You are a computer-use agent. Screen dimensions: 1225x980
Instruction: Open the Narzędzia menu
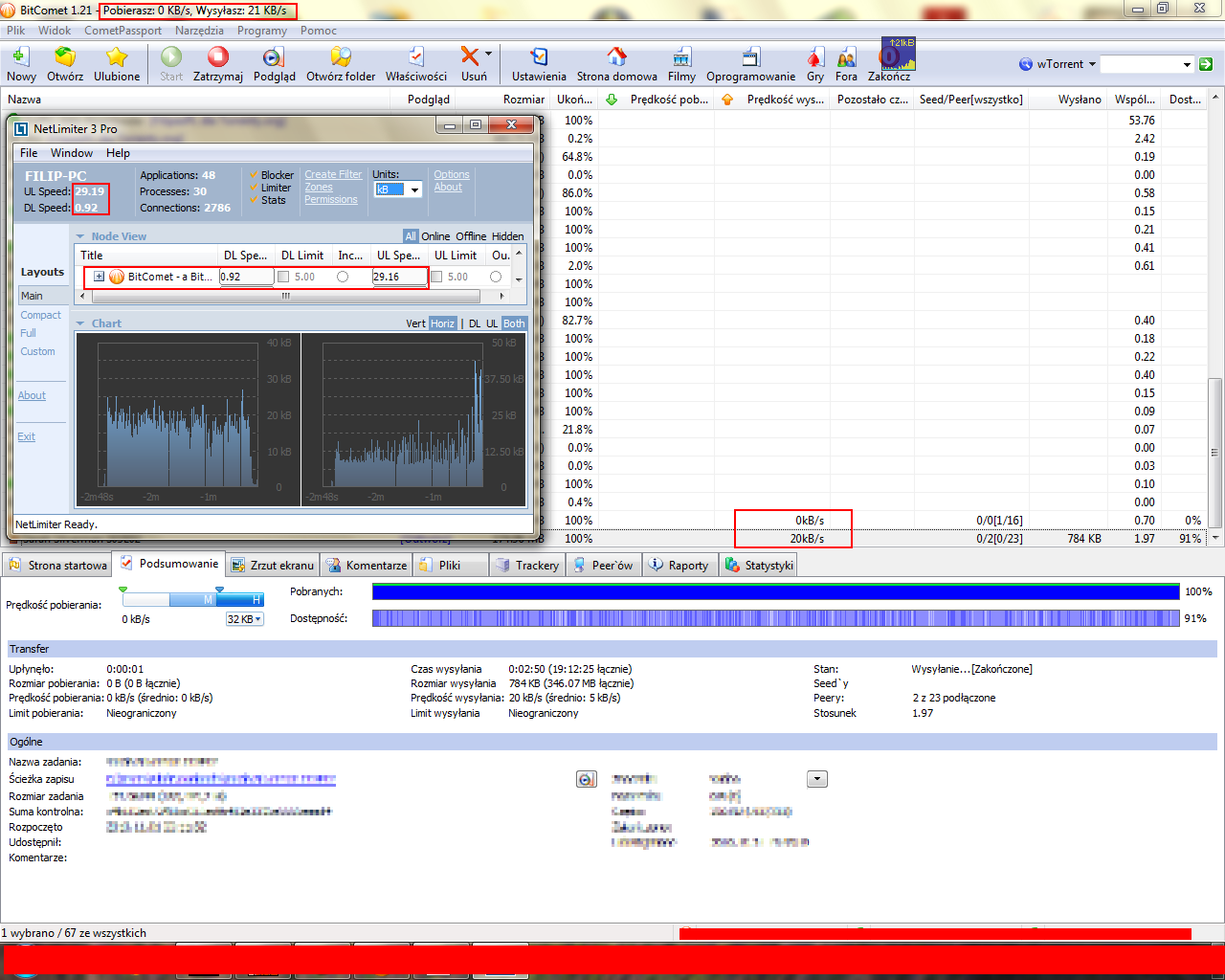[x=199, y=31]
